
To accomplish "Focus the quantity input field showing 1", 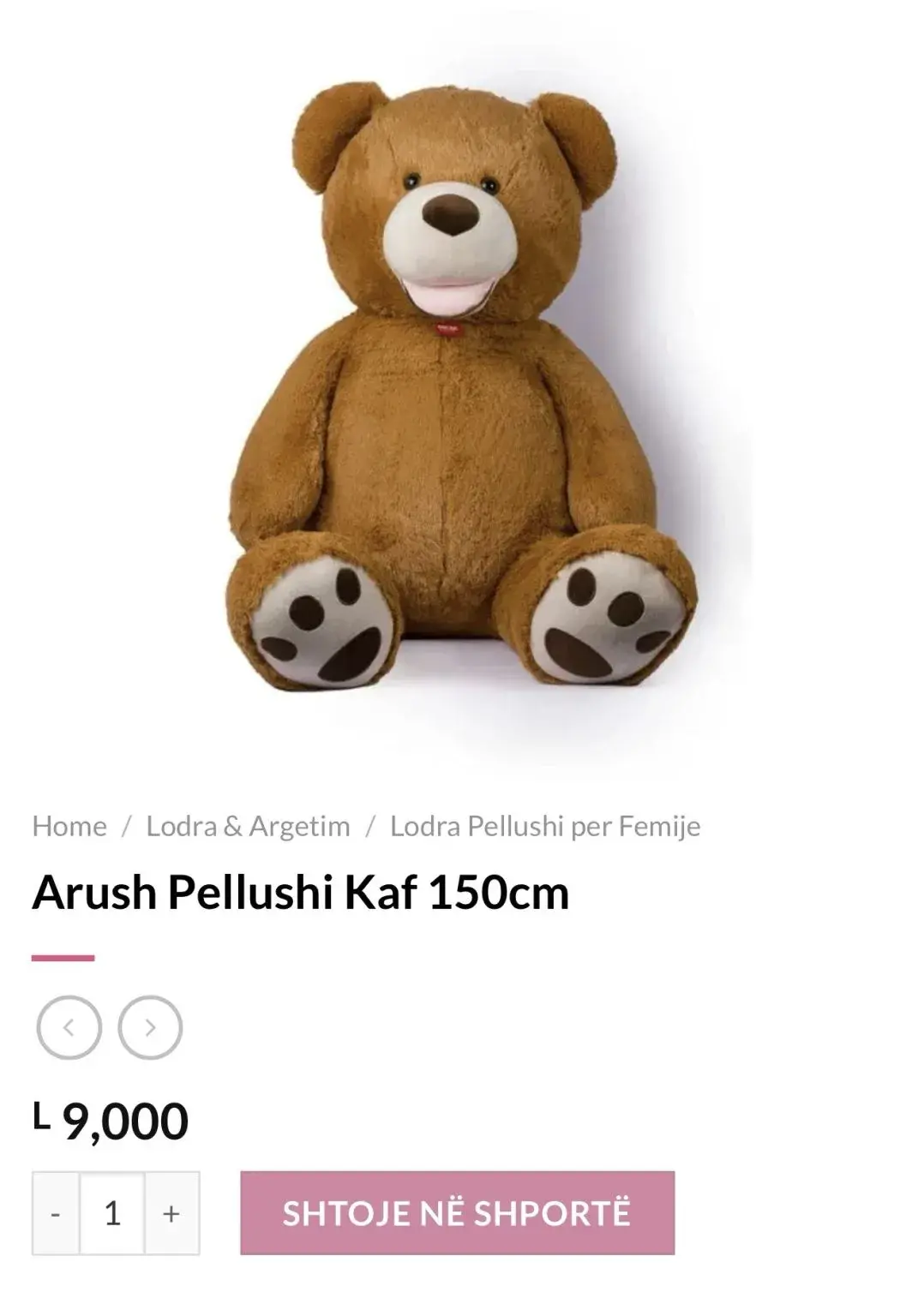I will [112, 1213].
